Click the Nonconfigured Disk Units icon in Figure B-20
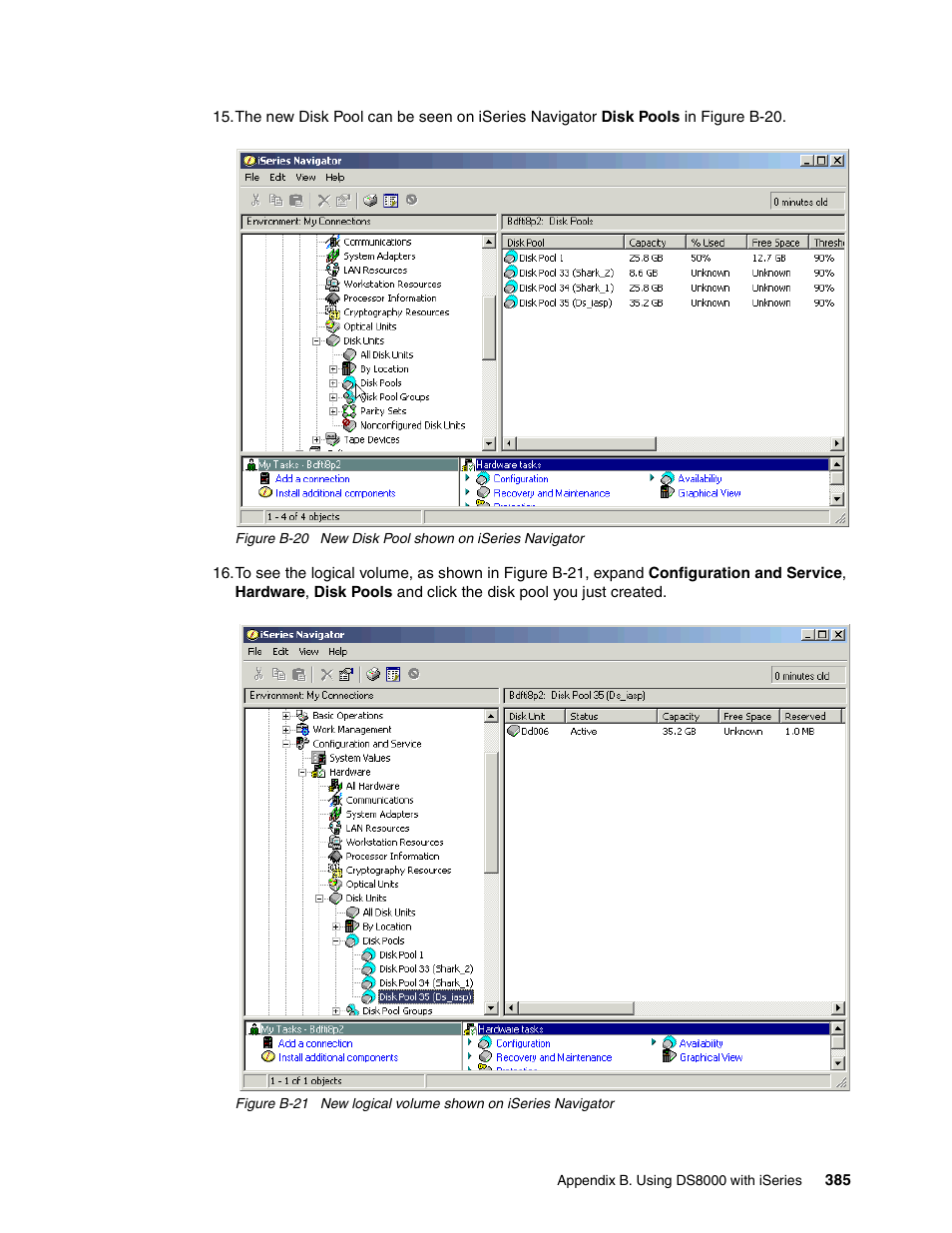The image size is (952, 1233). coord(349,425)
